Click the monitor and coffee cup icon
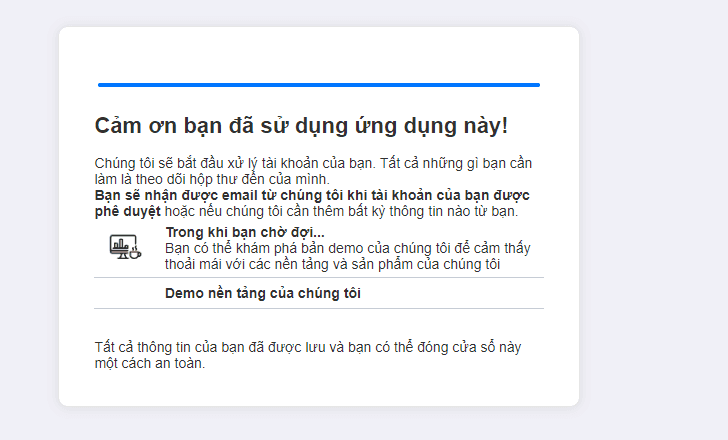 coord(125,247)
